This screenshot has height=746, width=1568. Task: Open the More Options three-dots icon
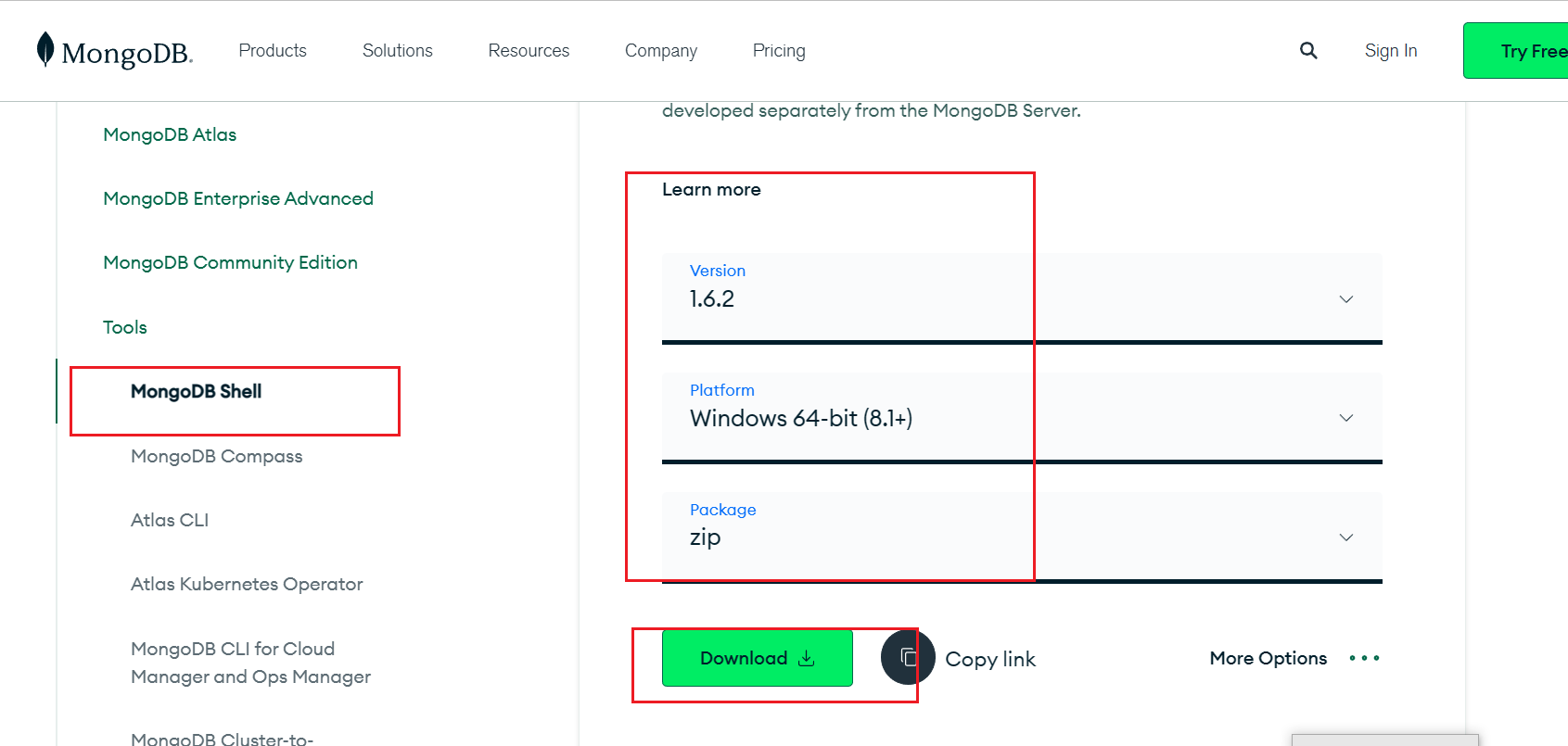click(x=1364, y=658)
